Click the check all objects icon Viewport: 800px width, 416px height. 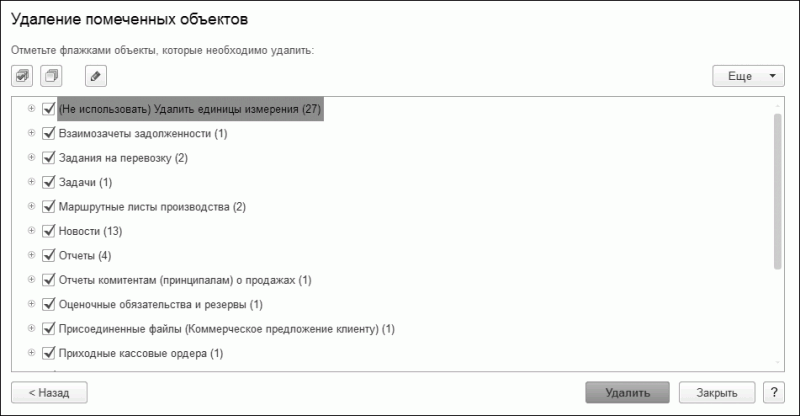(x=24, y=76)
